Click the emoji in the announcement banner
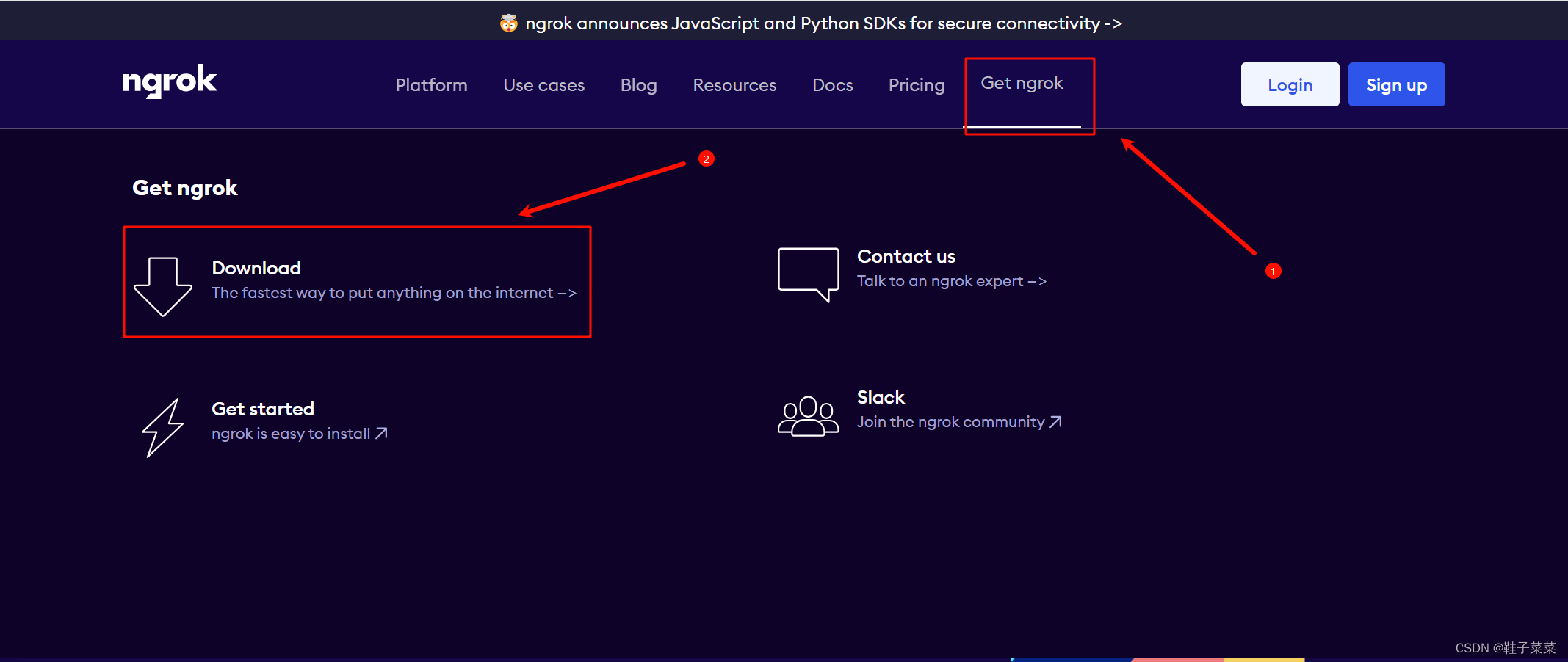1568x662 pixels. [x=507, y=22]
